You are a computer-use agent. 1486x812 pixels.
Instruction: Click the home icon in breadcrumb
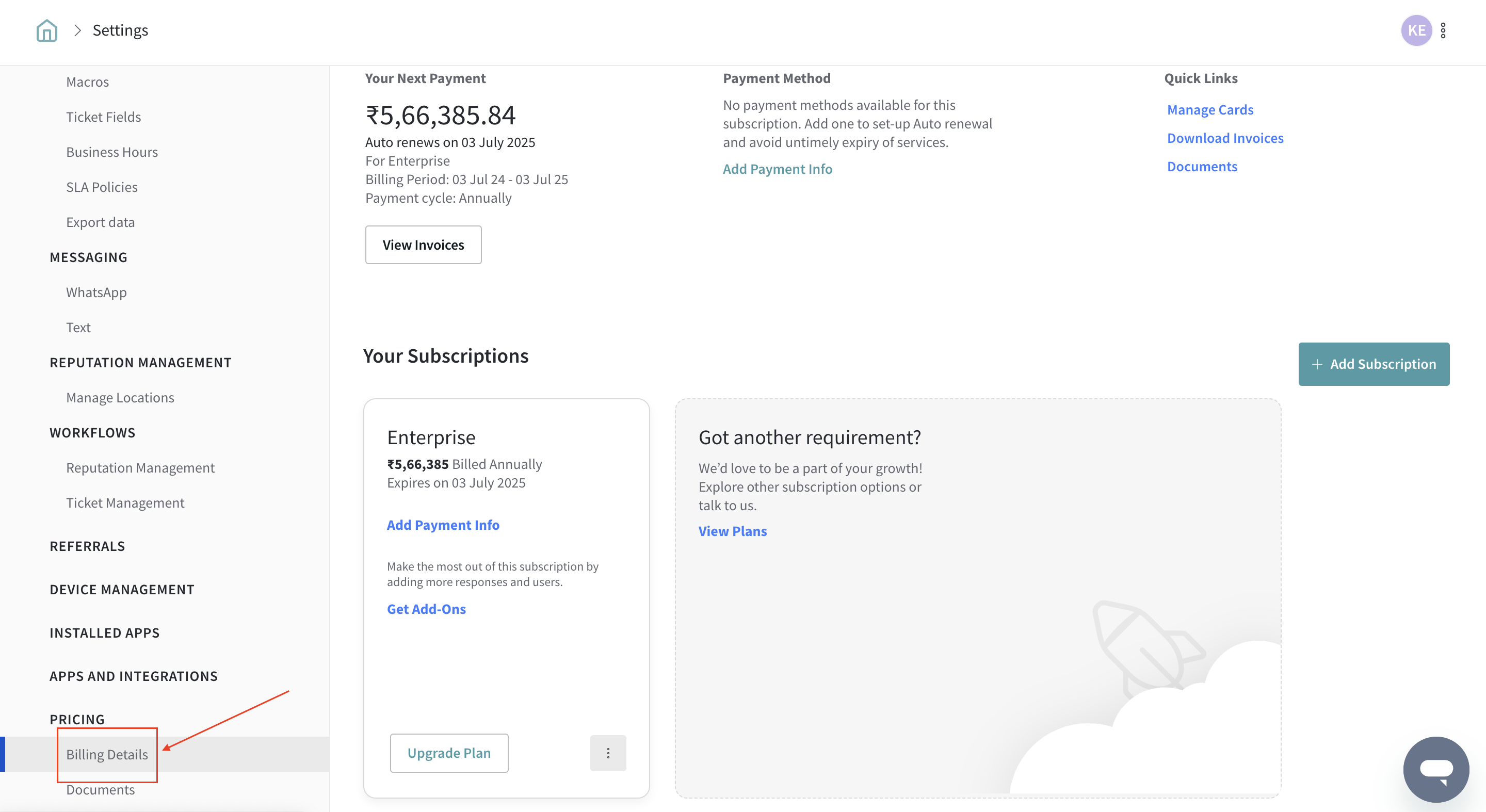tap(46, 30)
